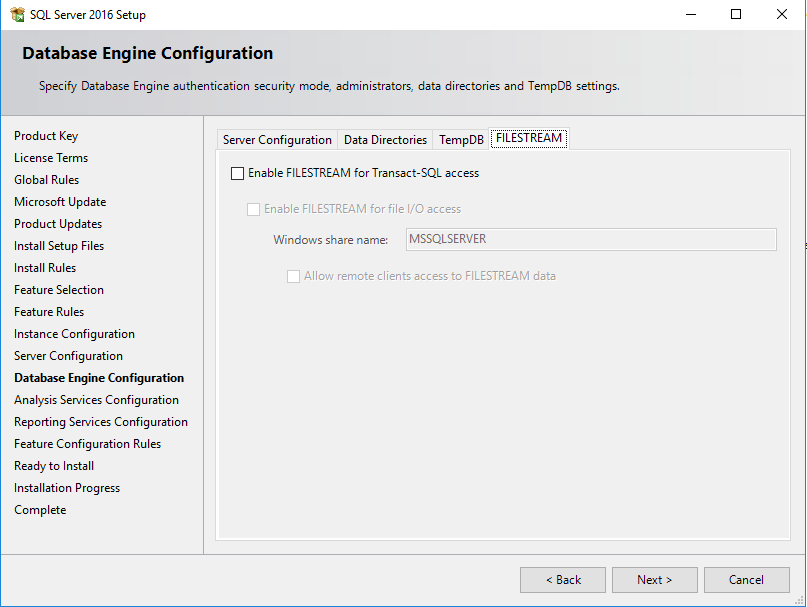Select the FILESTREAM tab
This screenshot has width=807, height=607.
click(529, 138)
